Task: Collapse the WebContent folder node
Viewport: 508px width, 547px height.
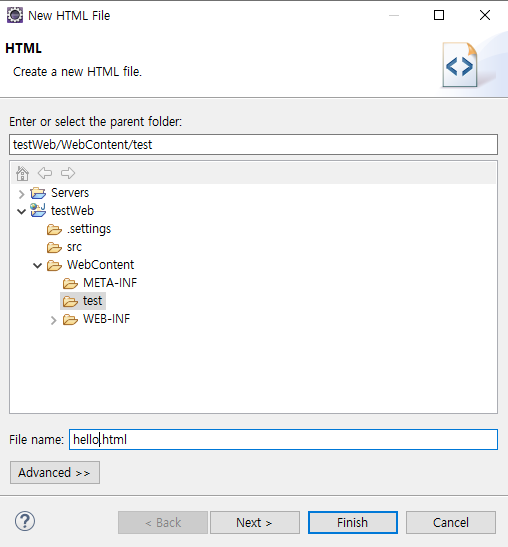Action: (x=38, y=265)
